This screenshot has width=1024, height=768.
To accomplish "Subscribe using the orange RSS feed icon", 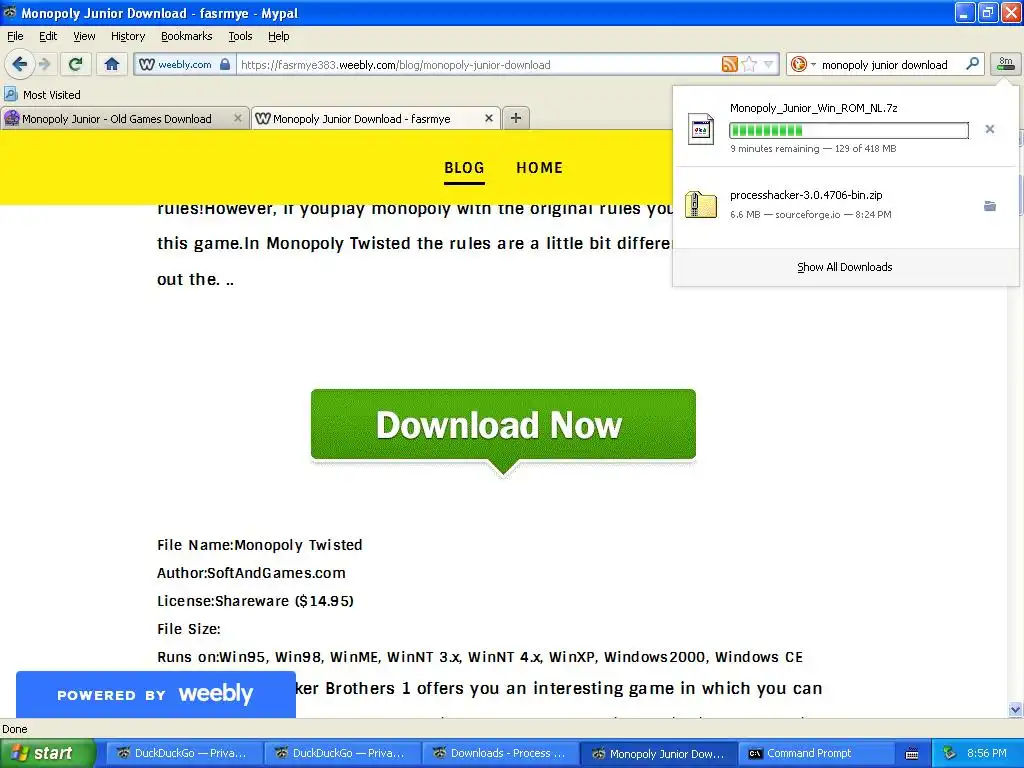I will [729, 64].
